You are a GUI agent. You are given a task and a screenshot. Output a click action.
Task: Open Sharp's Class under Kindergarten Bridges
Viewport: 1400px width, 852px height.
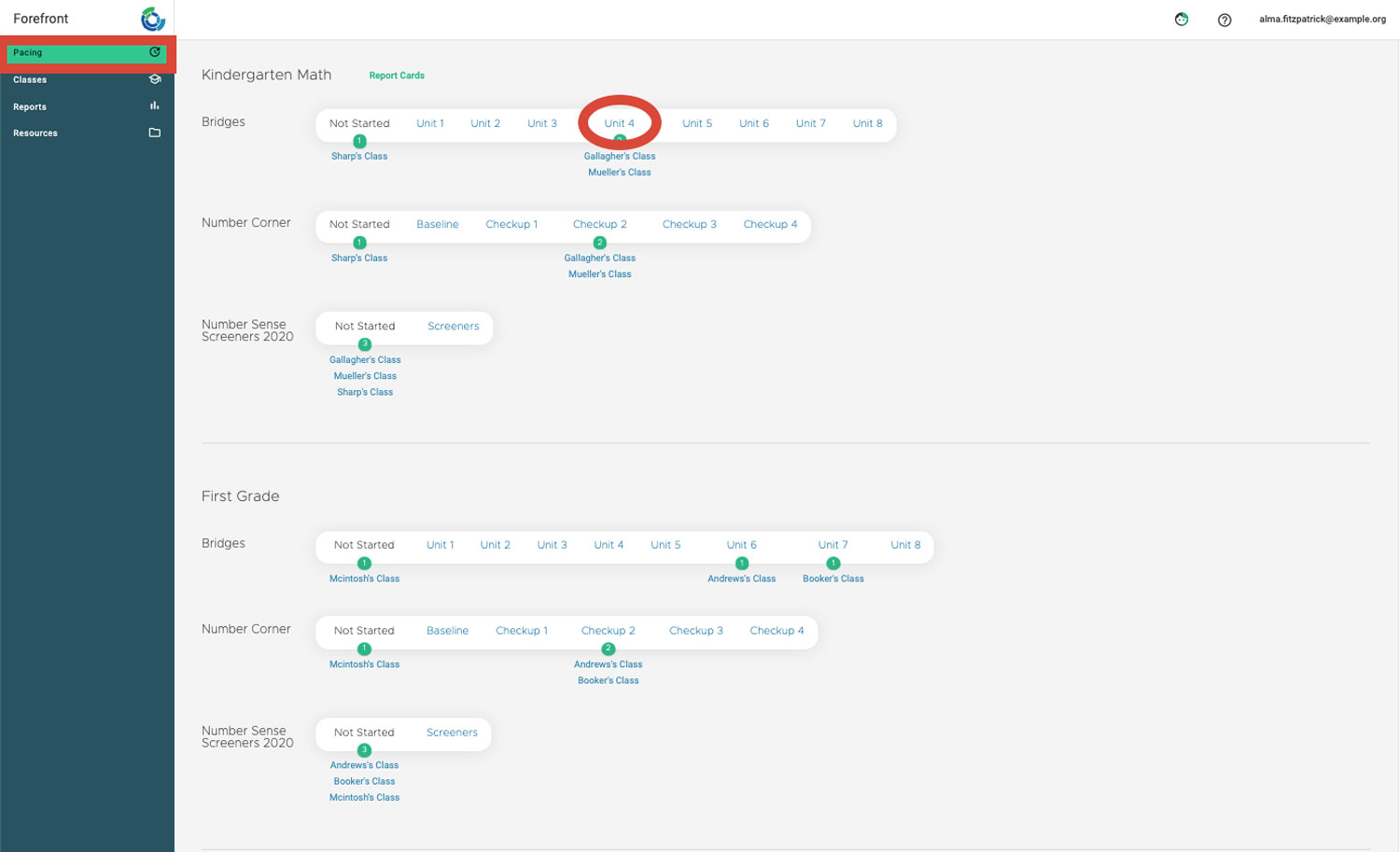coord(359,156)
